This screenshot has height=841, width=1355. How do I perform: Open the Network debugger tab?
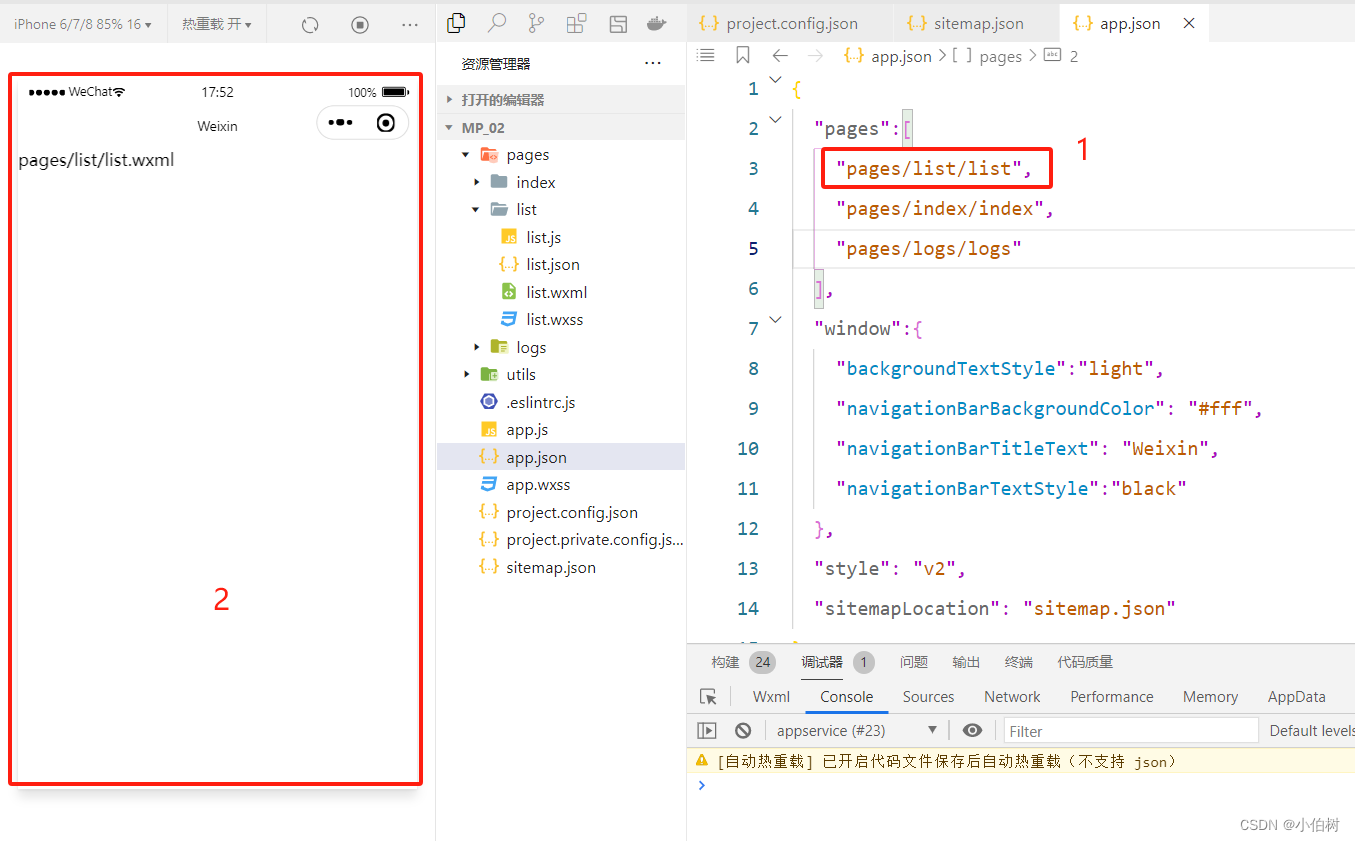[x=1011, y=696]
